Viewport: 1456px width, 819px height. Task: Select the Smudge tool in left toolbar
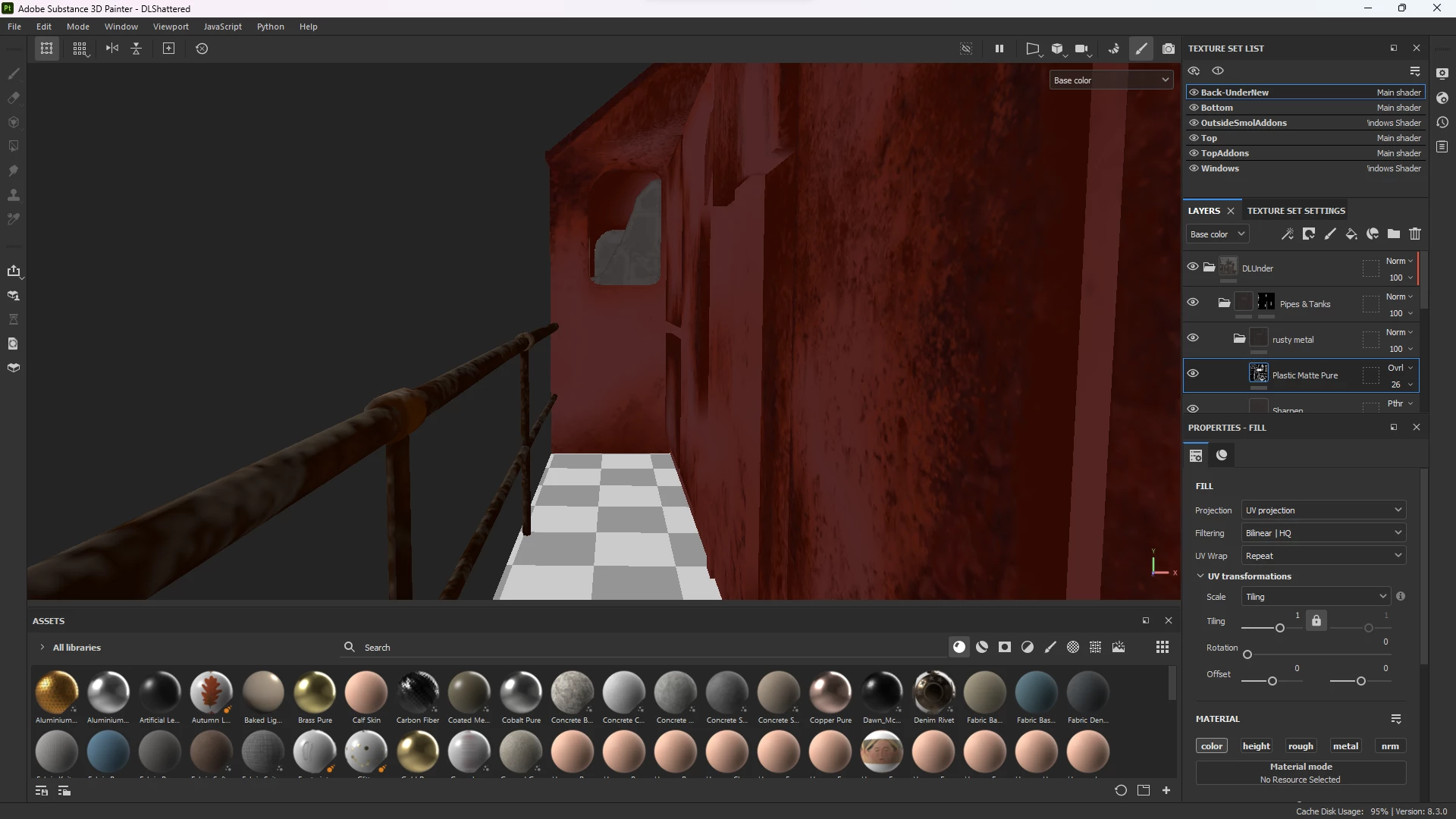(x=14, y=171)
